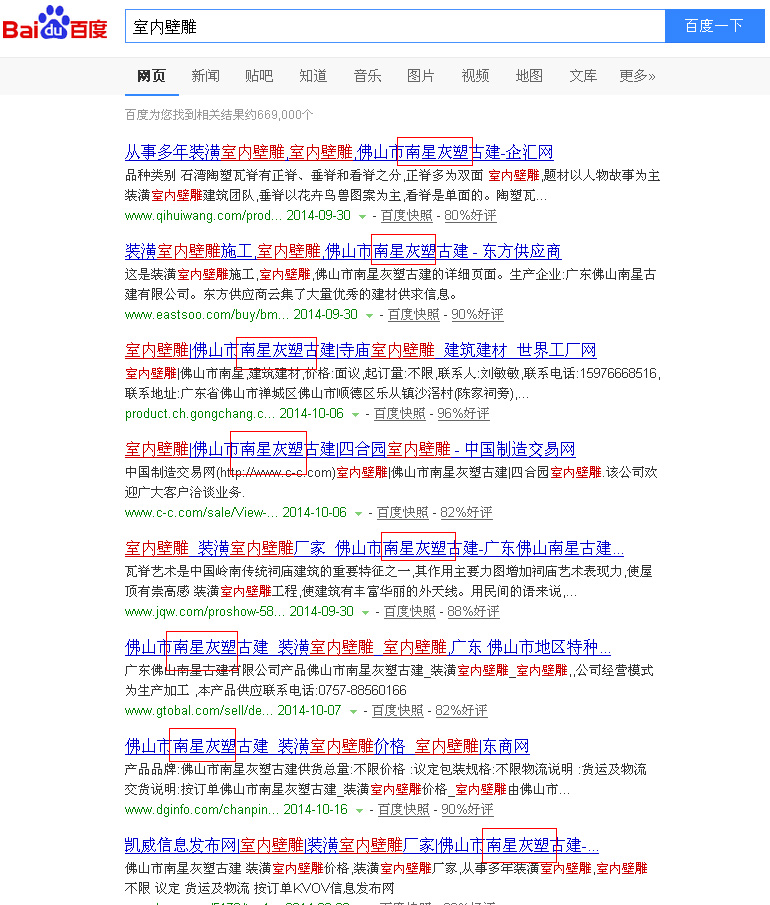The image size is (770, 905).
Task: Click the 96%好评 rating link
Action: (x=464, y=414)
